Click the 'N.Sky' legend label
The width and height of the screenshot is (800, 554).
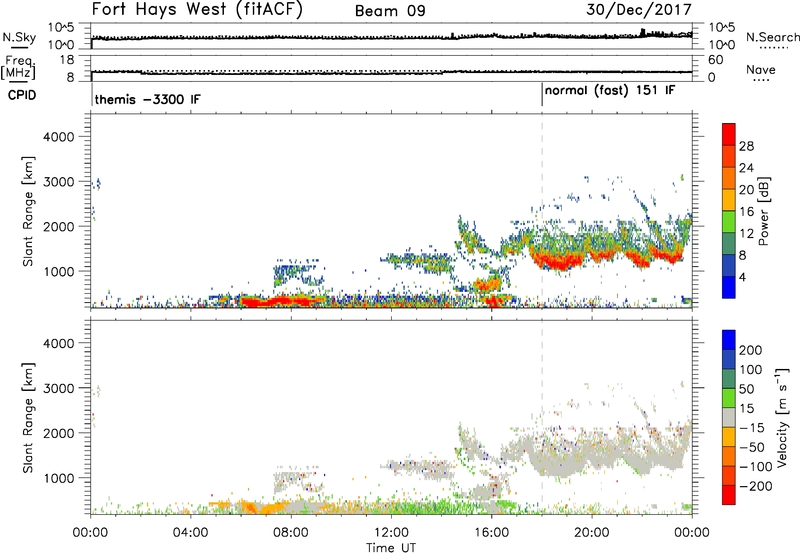point(19,38)
